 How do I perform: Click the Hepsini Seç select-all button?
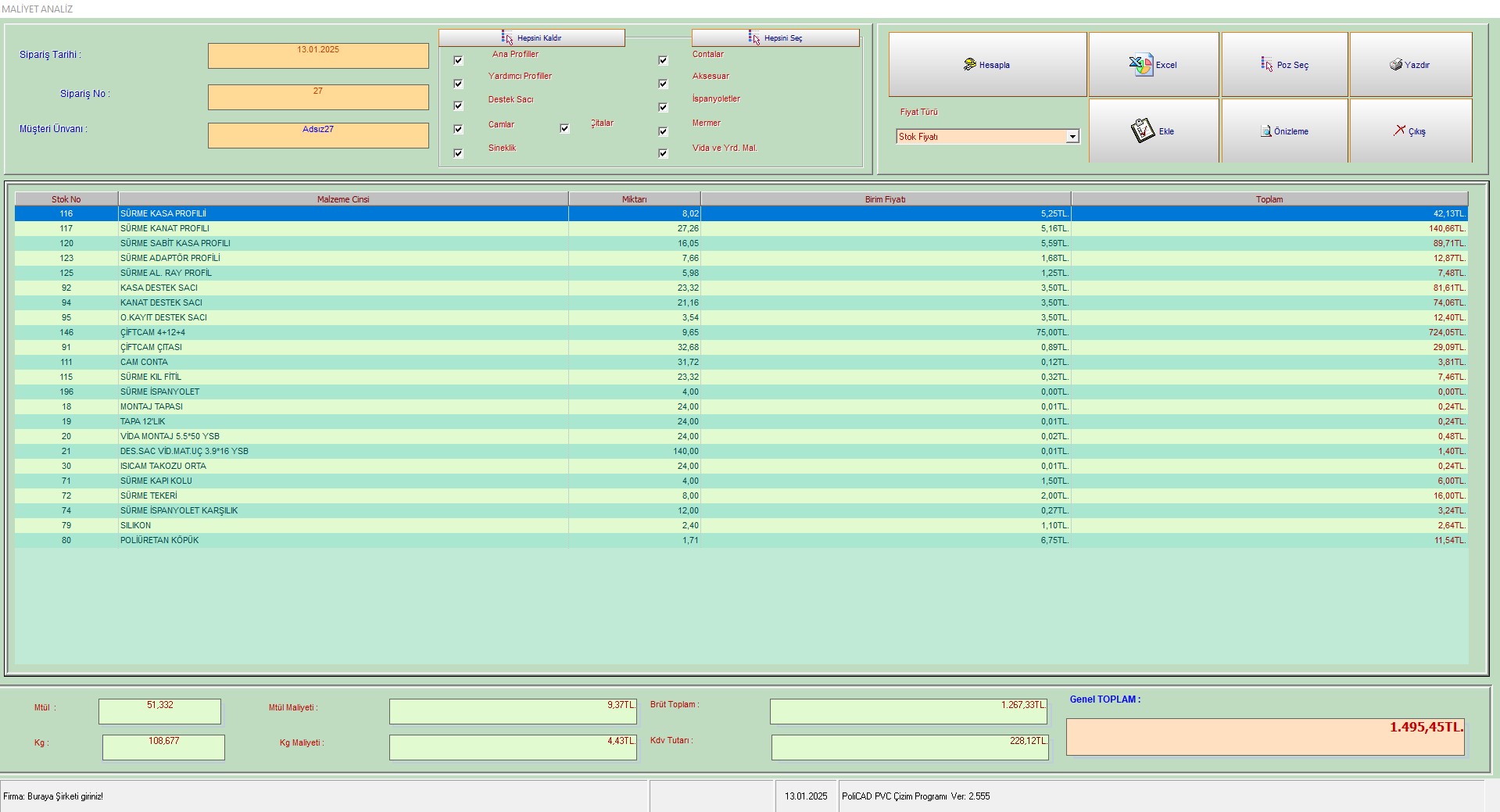click(775, 38)
